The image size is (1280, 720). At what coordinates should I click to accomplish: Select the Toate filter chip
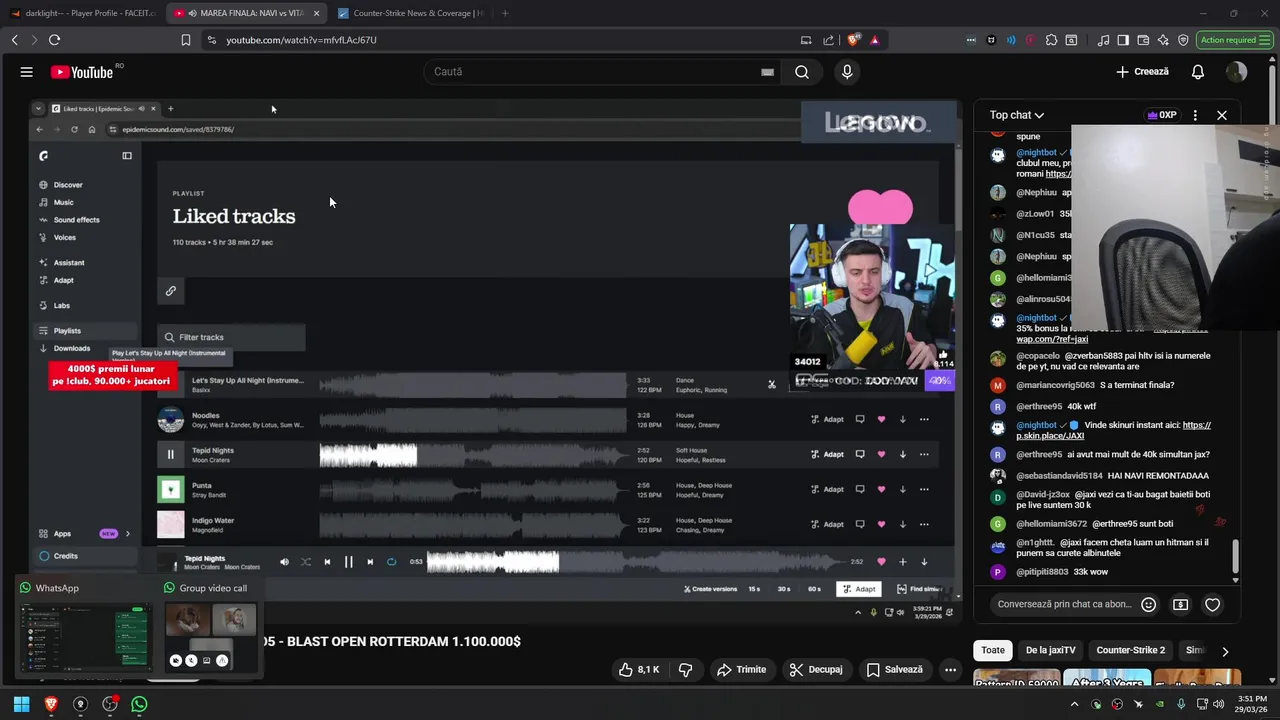pos(993,650)
